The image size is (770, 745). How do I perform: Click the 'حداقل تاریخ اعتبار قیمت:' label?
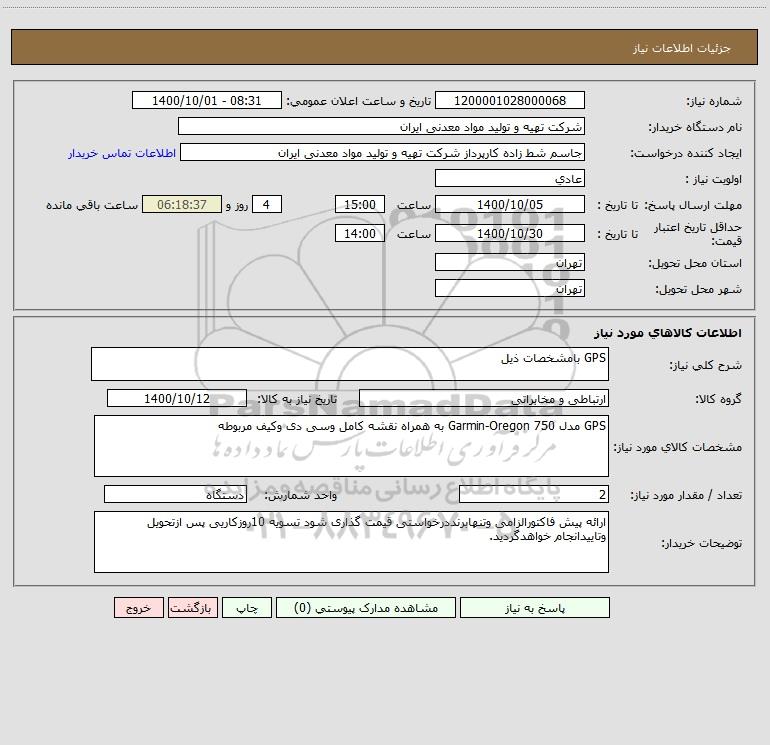coord(698,234)
